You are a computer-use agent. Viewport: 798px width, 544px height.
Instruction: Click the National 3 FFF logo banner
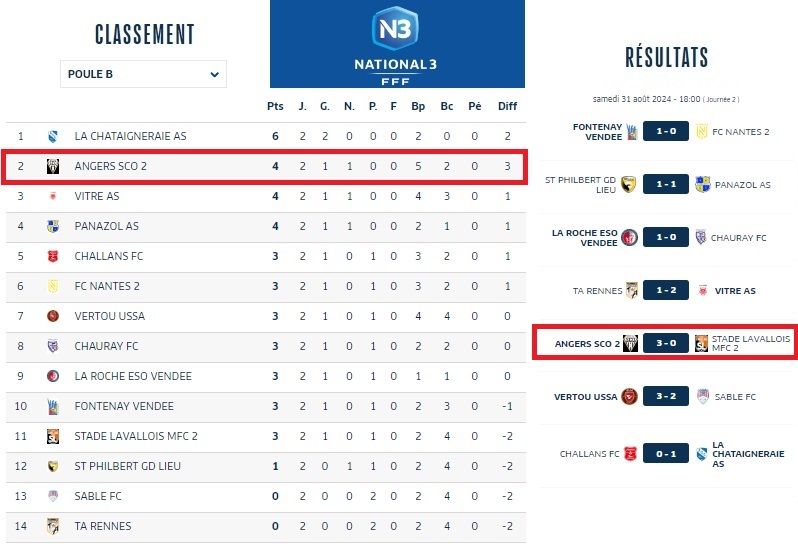click(397, 43)
